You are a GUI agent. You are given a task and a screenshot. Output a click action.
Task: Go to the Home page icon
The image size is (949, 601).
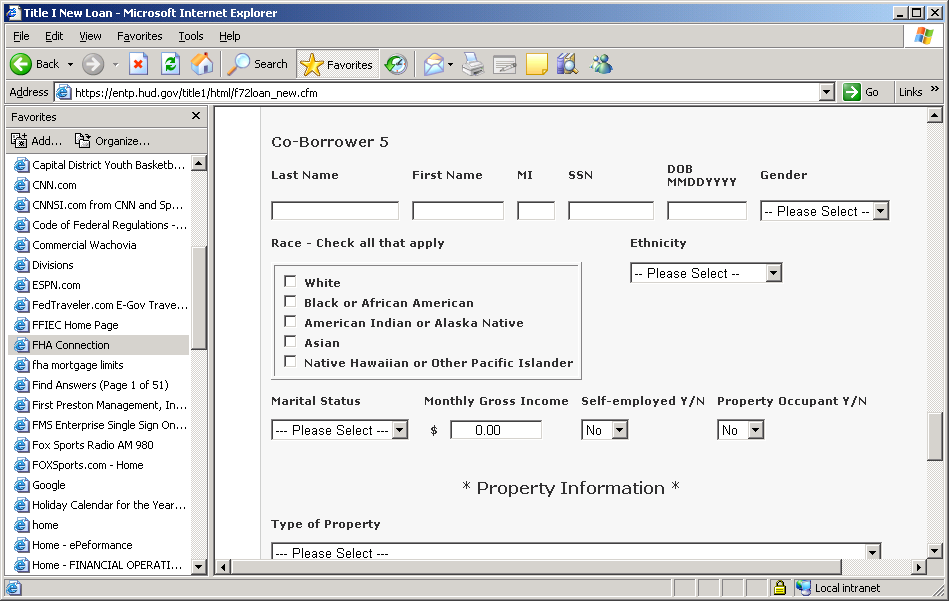coord(202,64)
